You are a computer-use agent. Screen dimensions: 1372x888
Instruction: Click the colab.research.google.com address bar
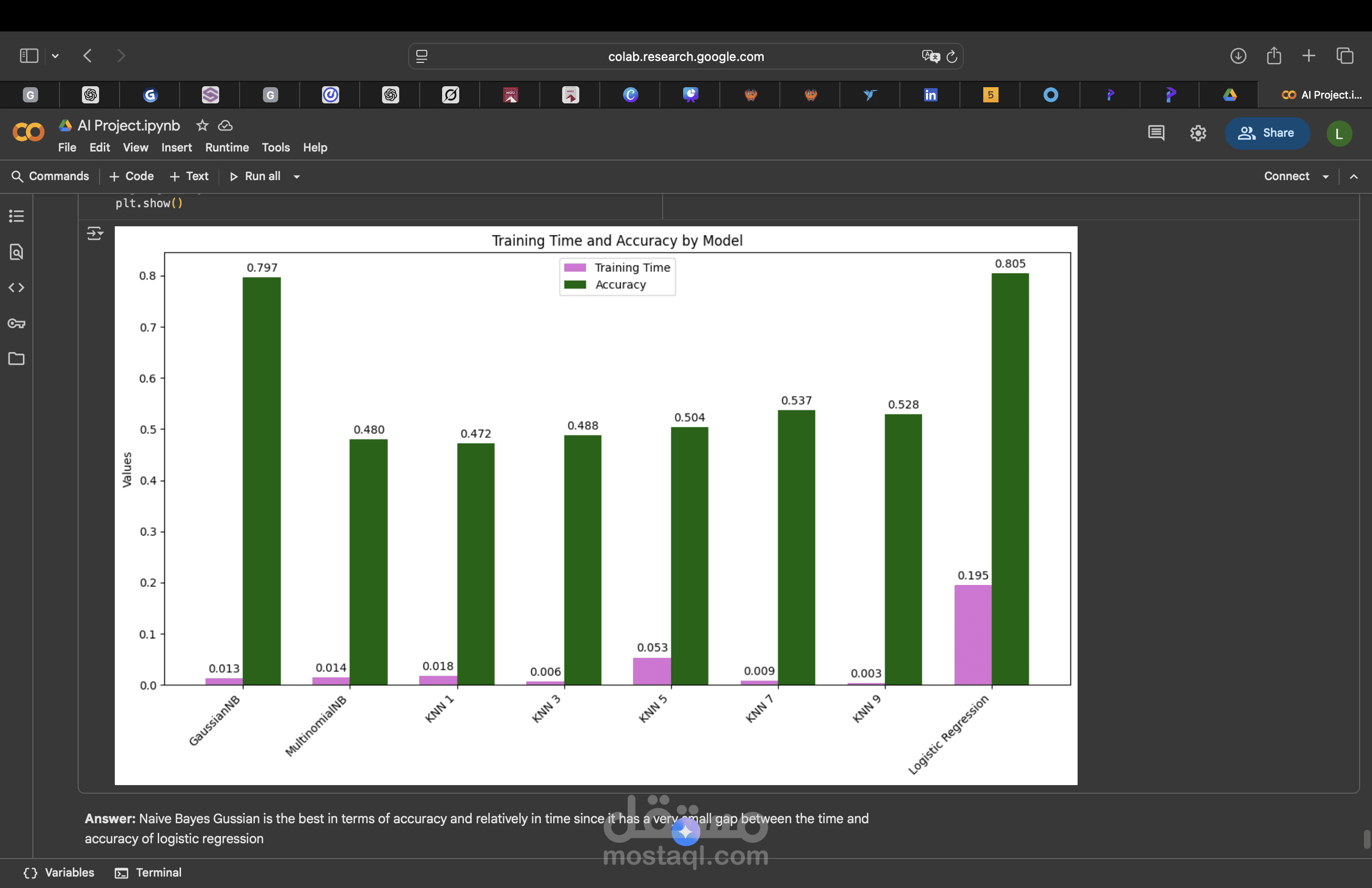(686, 57)
